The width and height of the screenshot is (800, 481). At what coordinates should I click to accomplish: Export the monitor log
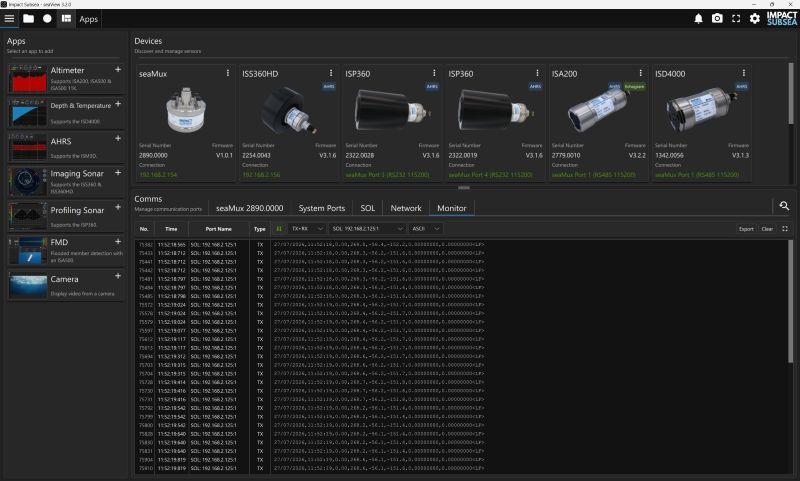click(746, 229)
